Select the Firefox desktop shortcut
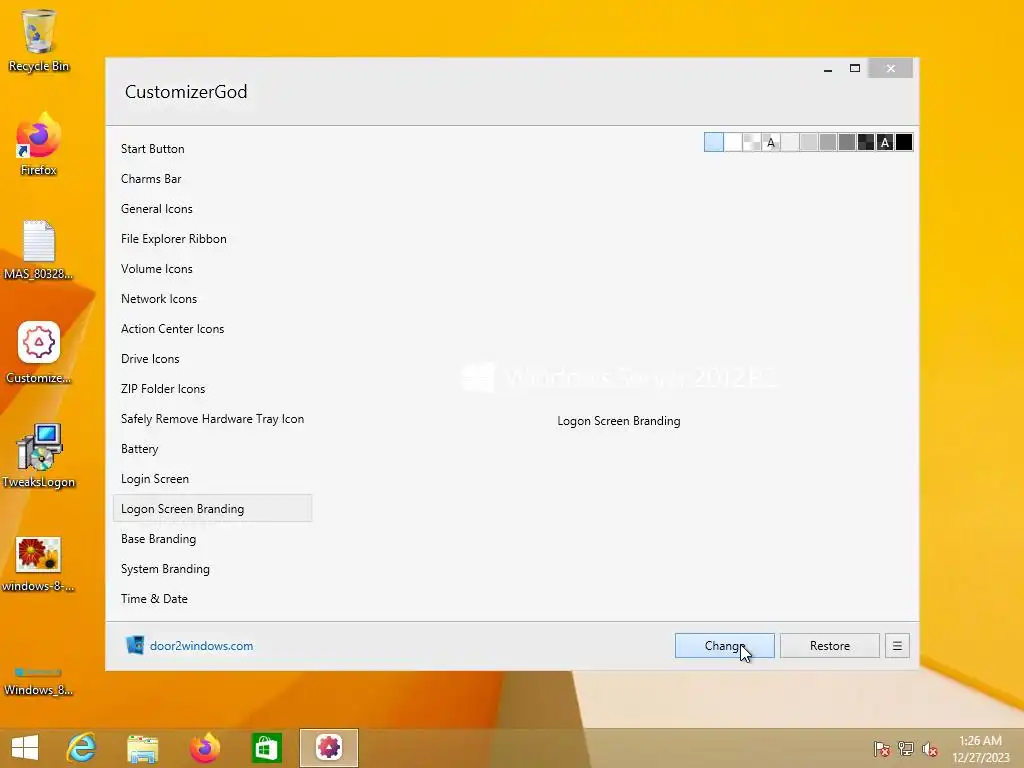1024x768 pixels. pos(39,144)
